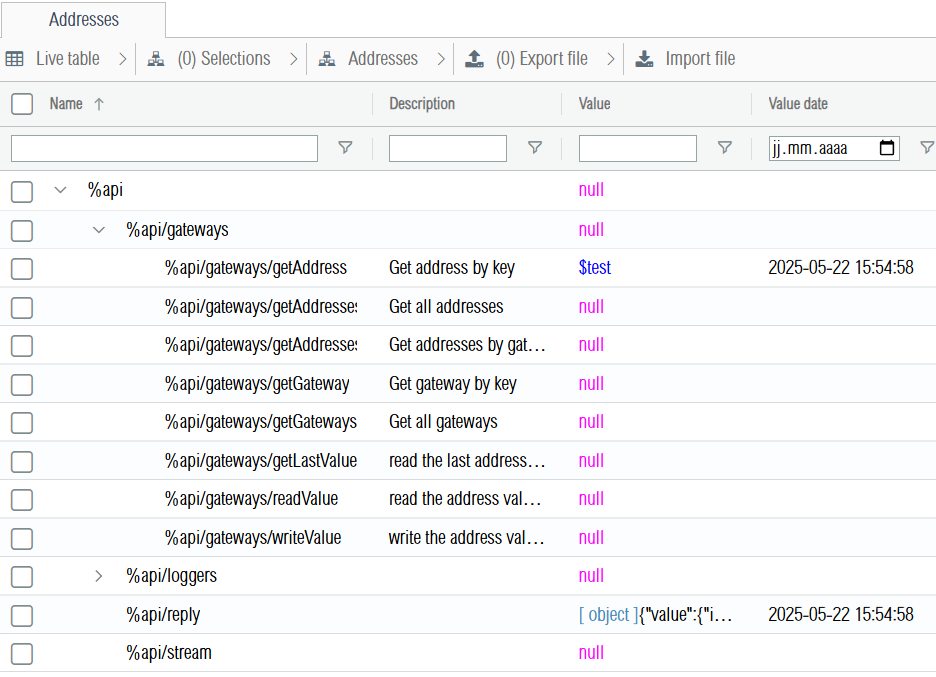Select the %api/reply row checkbox

pyautogui.click(x=22, y=615)
